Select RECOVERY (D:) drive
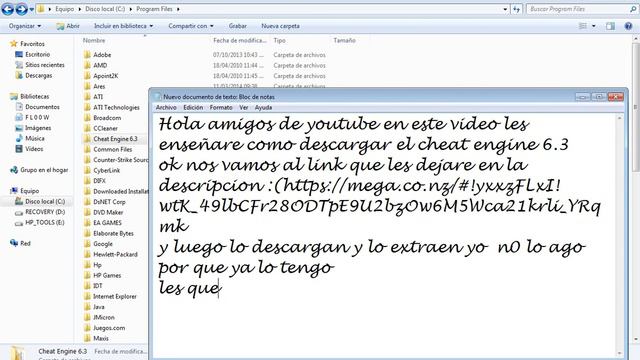Screen dimensions: 640x360 pyautogui.click(x=45, y=212)
